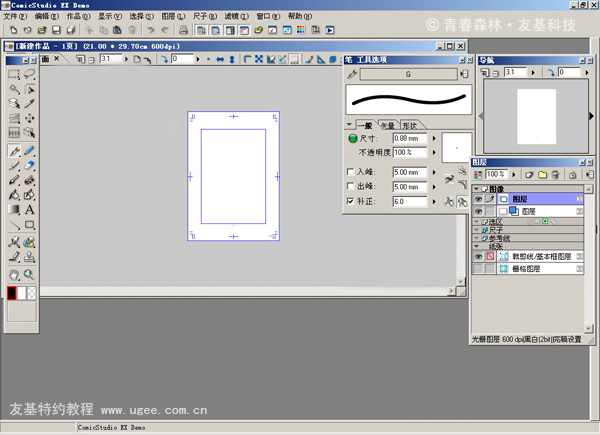Screen dimensions: 600x435
Task: Enable the 出峰 checkbox
Action: pyautogui.click(x=350, y=187)
